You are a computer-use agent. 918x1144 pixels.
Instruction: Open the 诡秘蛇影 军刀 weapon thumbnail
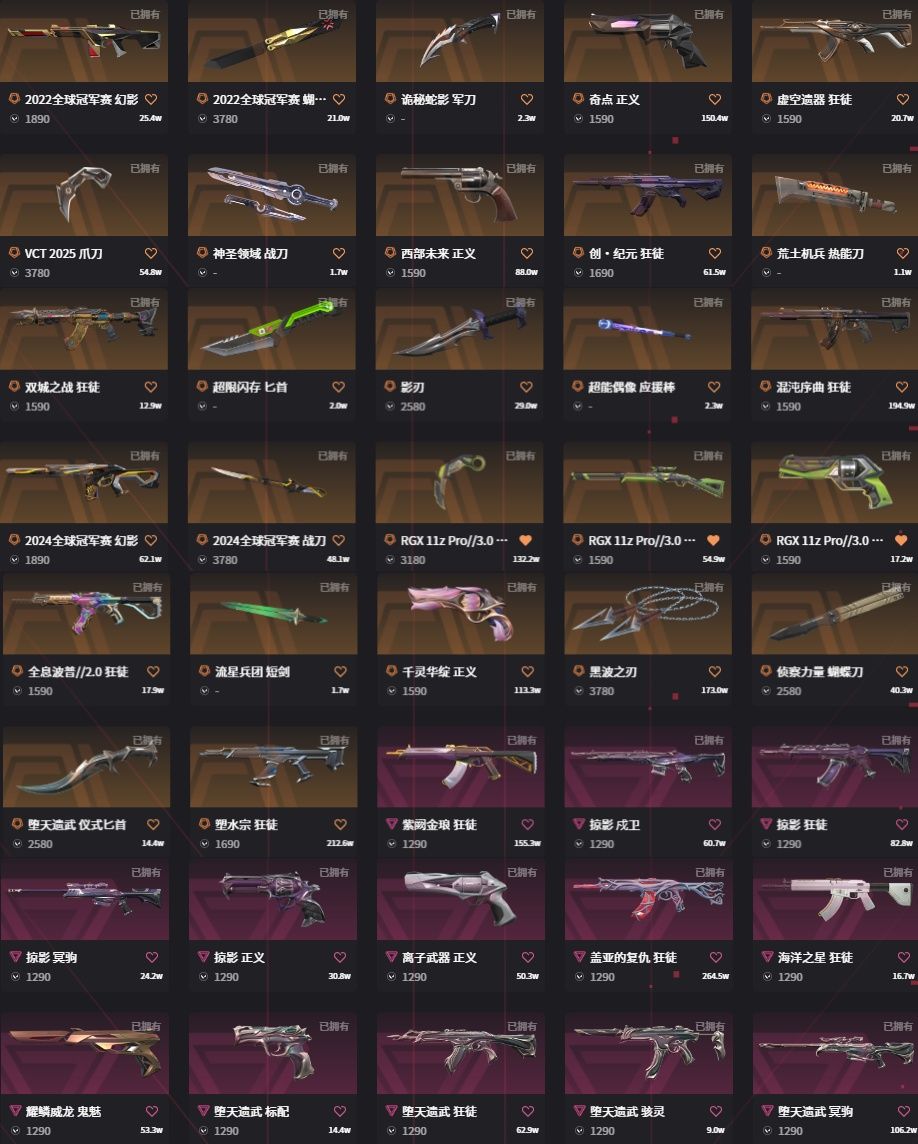[x=460, y=41]
